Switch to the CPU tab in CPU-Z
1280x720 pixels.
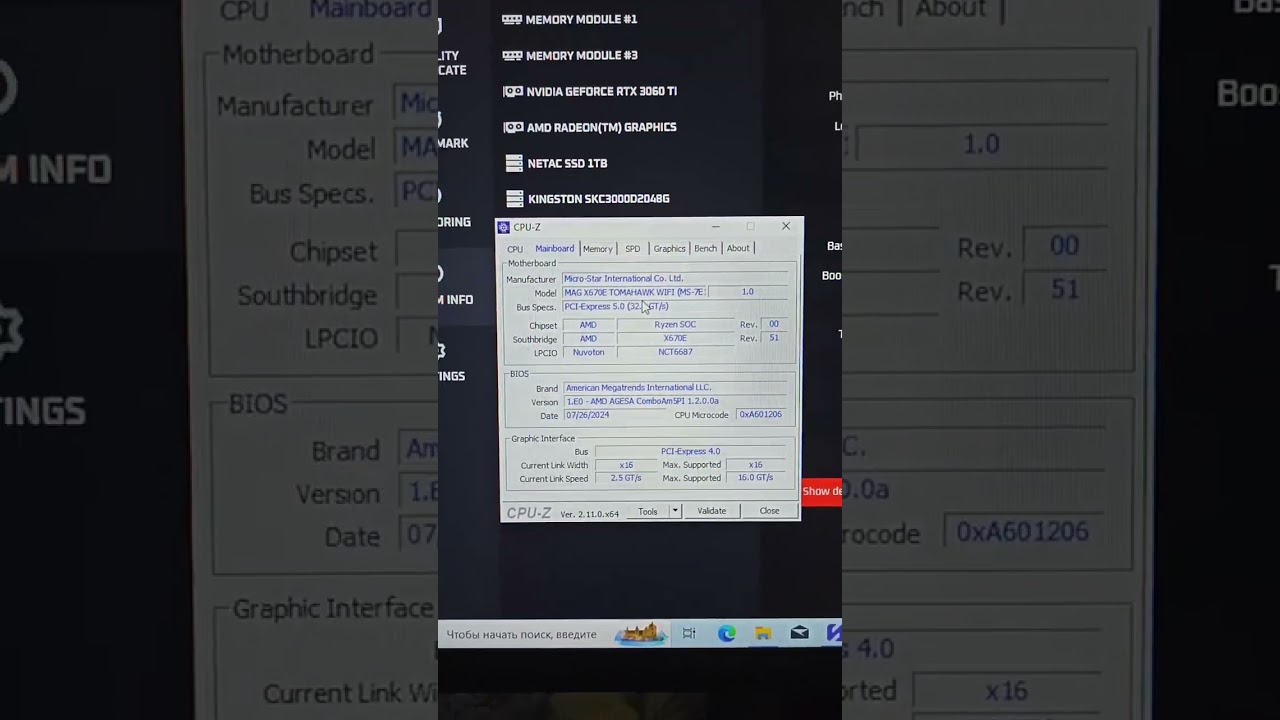pos(515,249)
